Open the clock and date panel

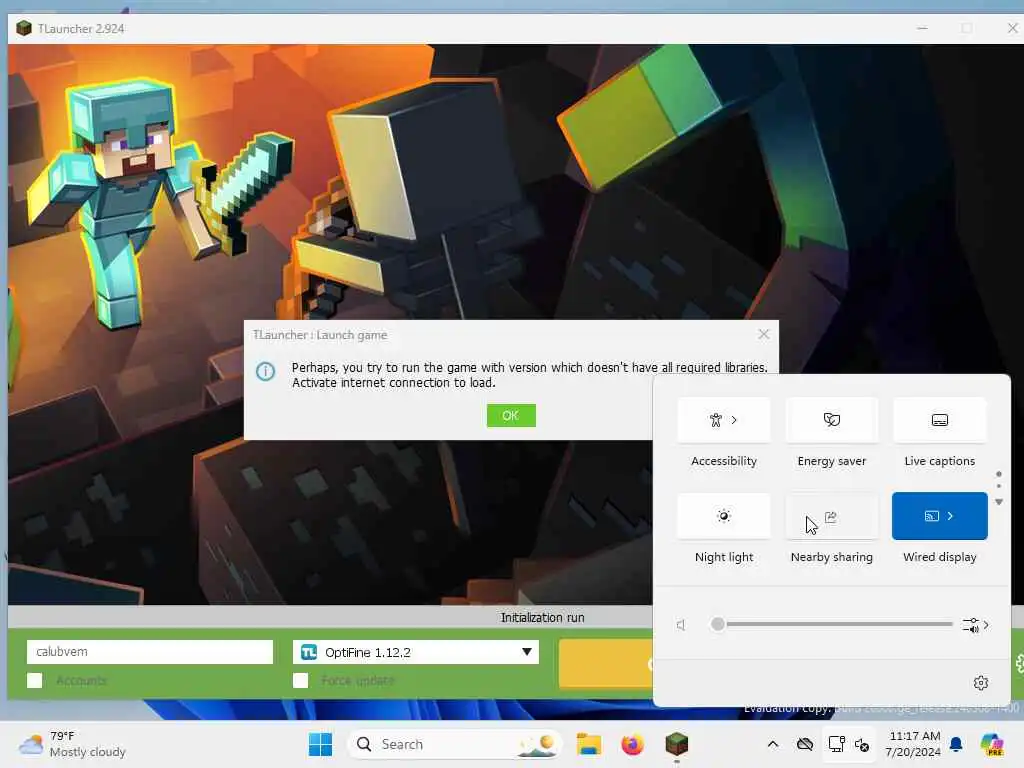[x=914, y=744]
